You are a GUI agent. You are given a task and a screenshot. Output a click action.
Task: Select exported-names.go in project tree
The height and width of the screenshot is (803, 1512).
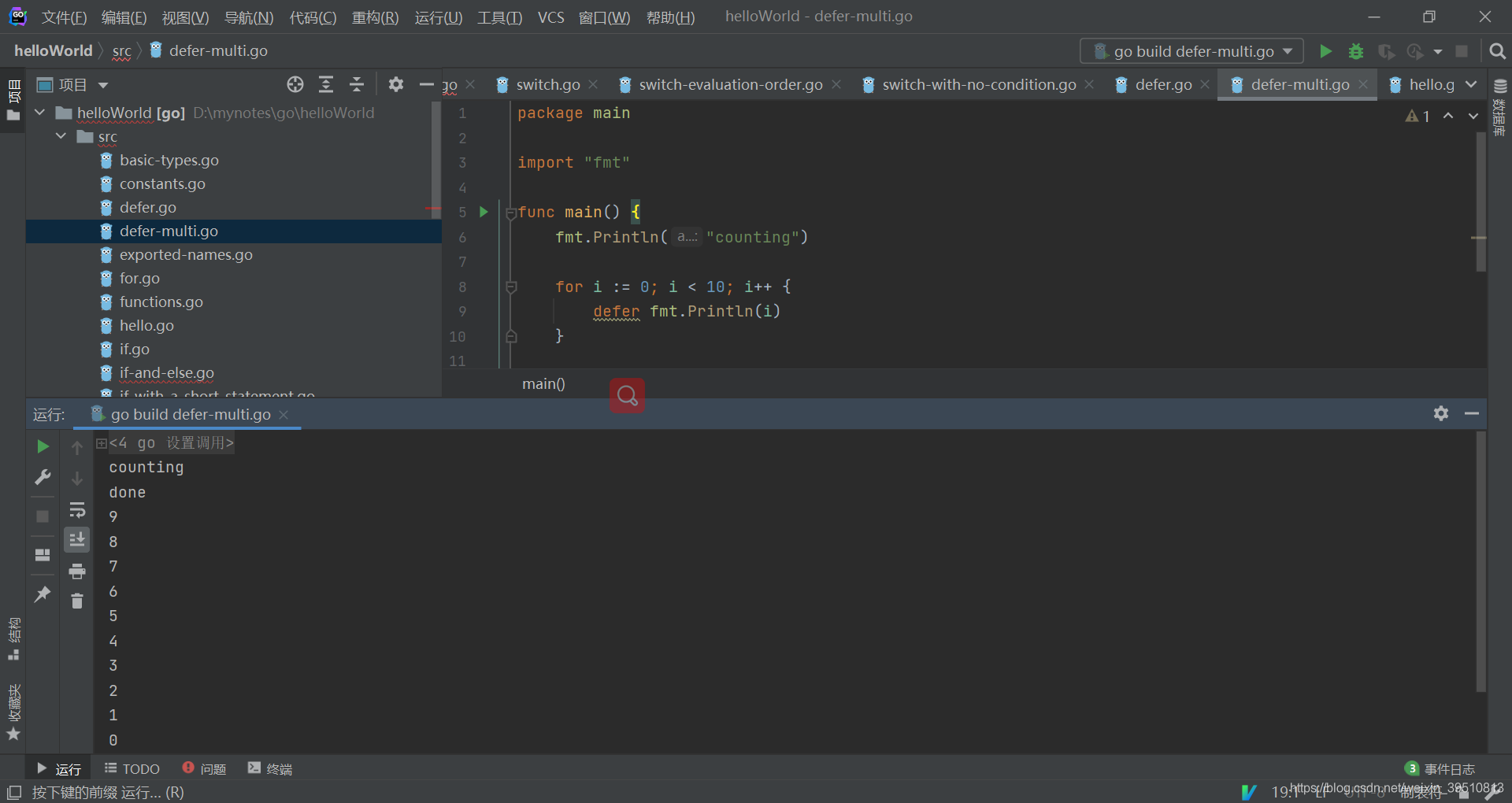coord(186,255)
